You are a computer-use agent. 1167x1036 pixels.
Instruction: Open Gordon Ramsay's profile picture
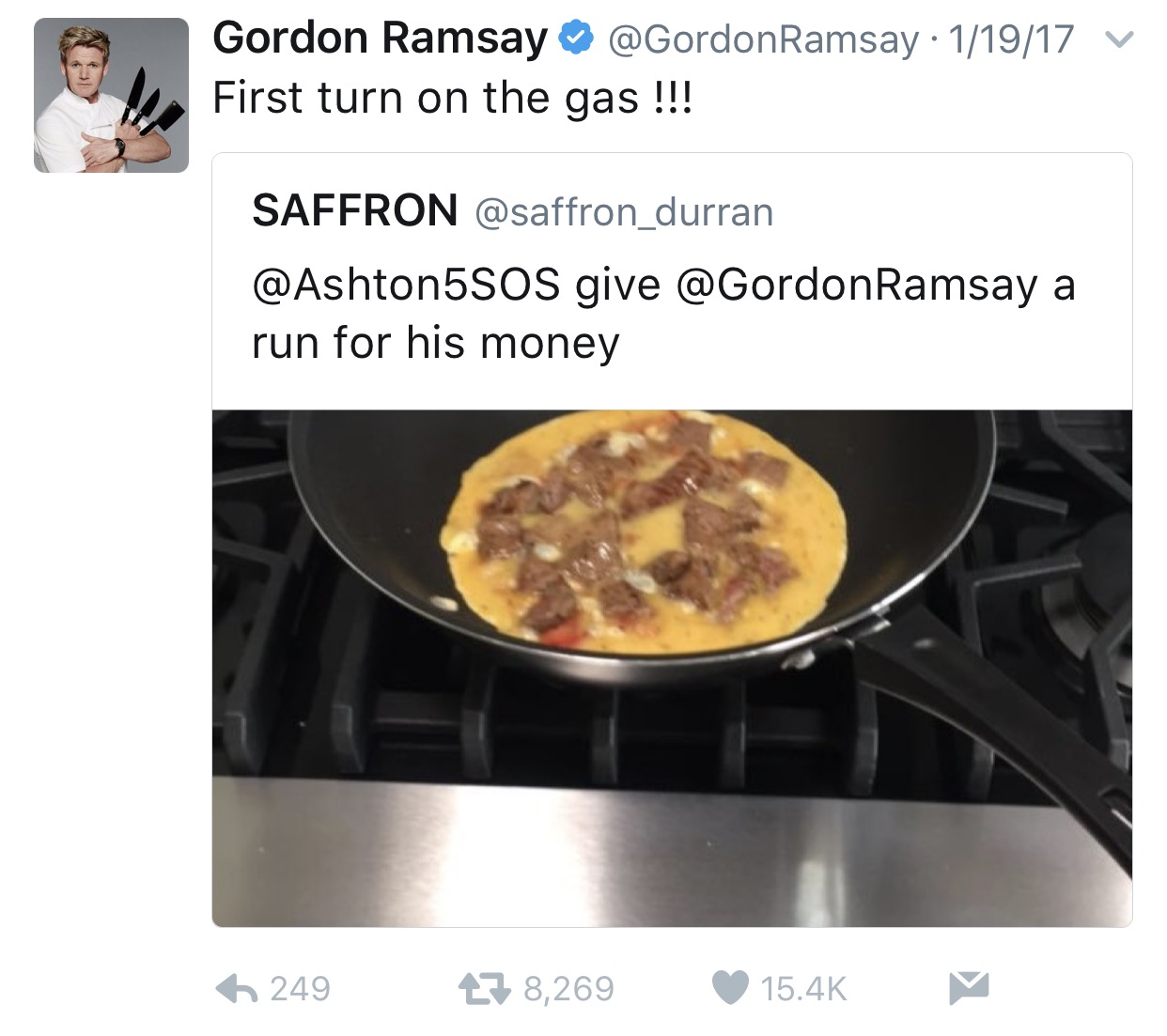click(111, 96)
